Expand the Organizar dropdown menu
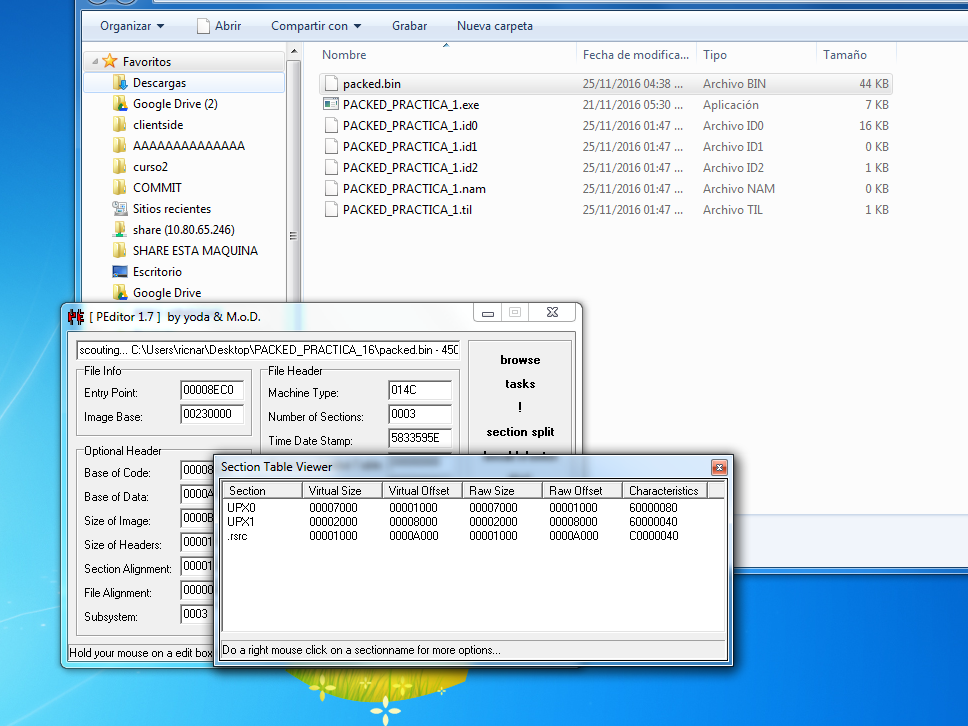The width and height of the screenshot is (968, 726). (132, 26)
